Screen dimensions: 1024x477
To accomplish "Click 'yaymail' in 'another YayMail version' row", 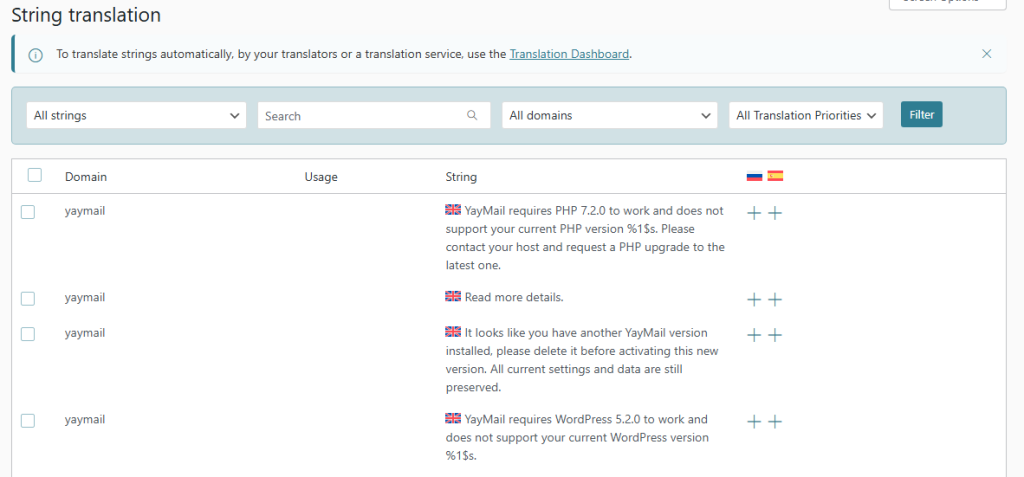I will pos(85,333).
